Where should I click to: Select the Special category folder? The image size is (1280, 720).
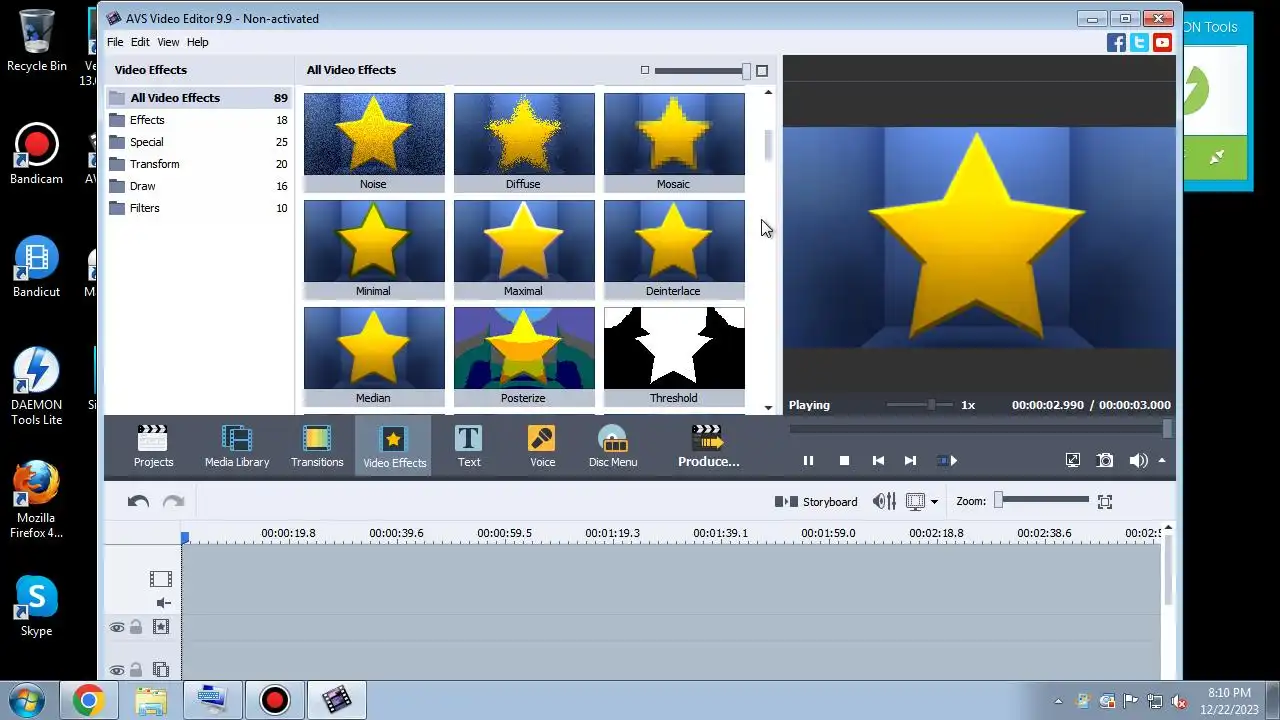pos(198,142)
